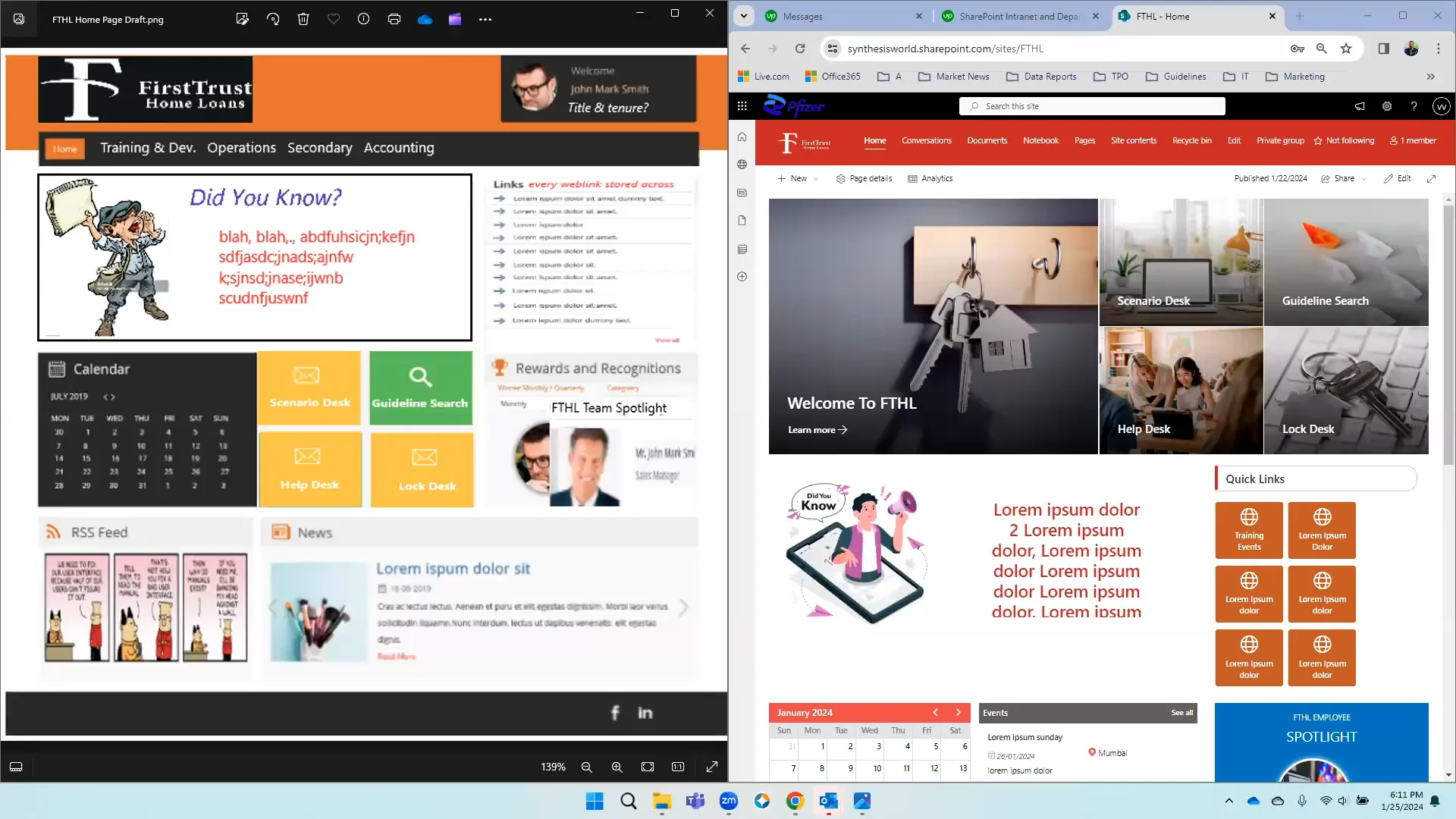Click the SharePoint help question mark
Image resolution: width=1456 pixels, height=819 pixels.
tap(1414, 106)
